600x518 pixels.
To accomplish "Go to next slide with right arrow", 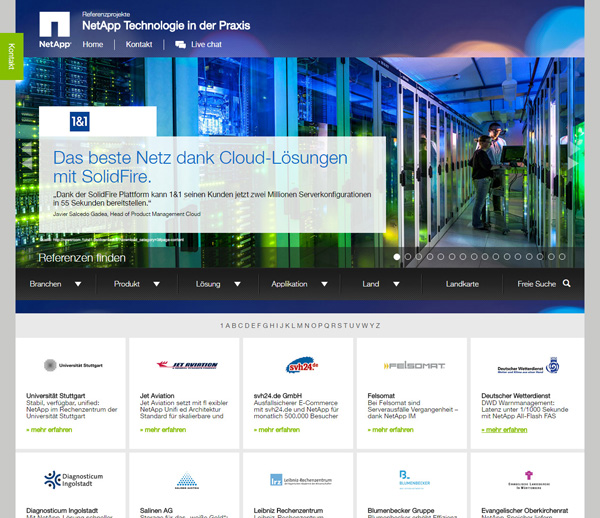I will (x=573, y=163).
